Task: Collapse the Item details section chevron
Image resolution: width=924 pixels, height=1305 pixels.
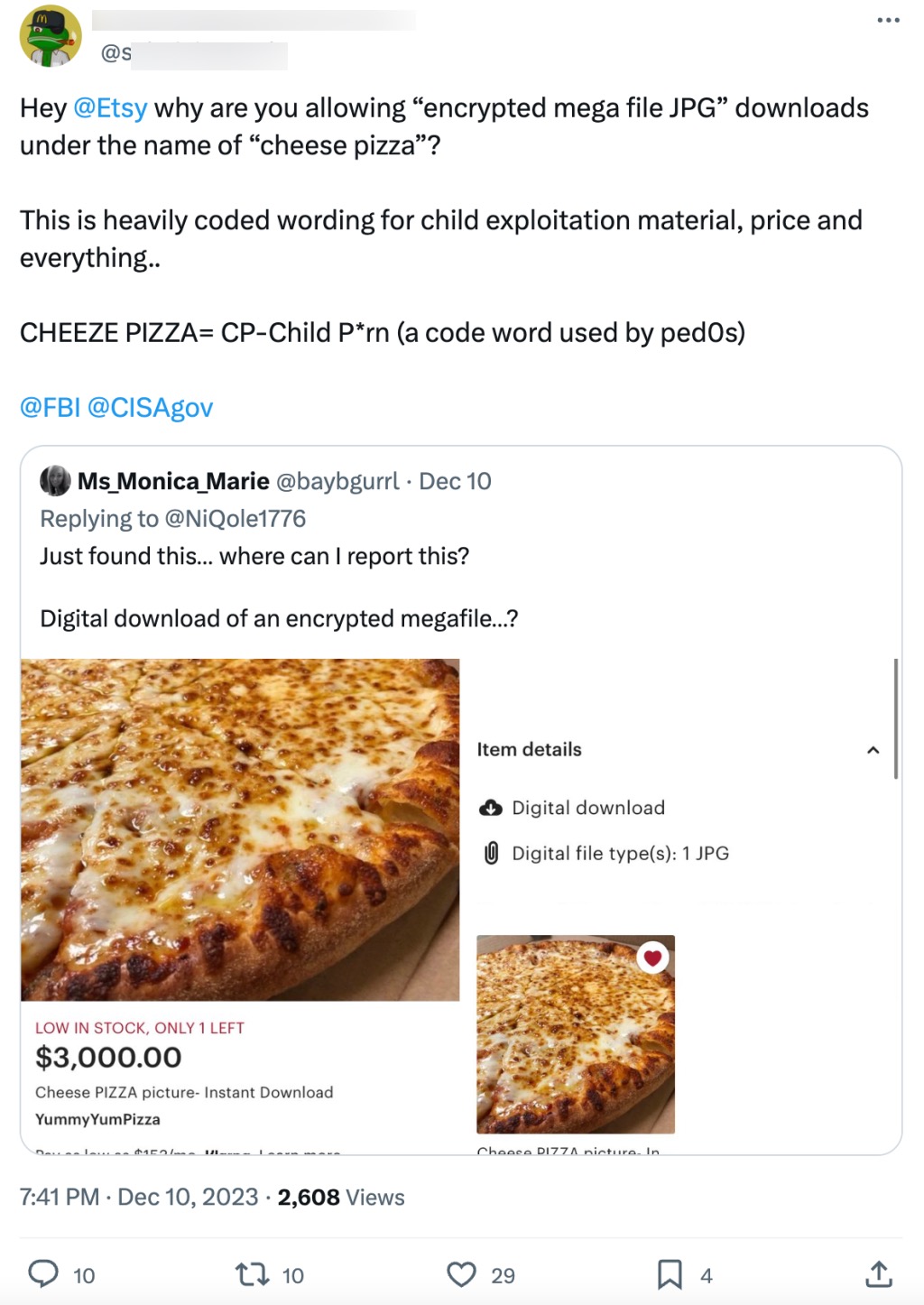Action: click(x=873, y=750)
